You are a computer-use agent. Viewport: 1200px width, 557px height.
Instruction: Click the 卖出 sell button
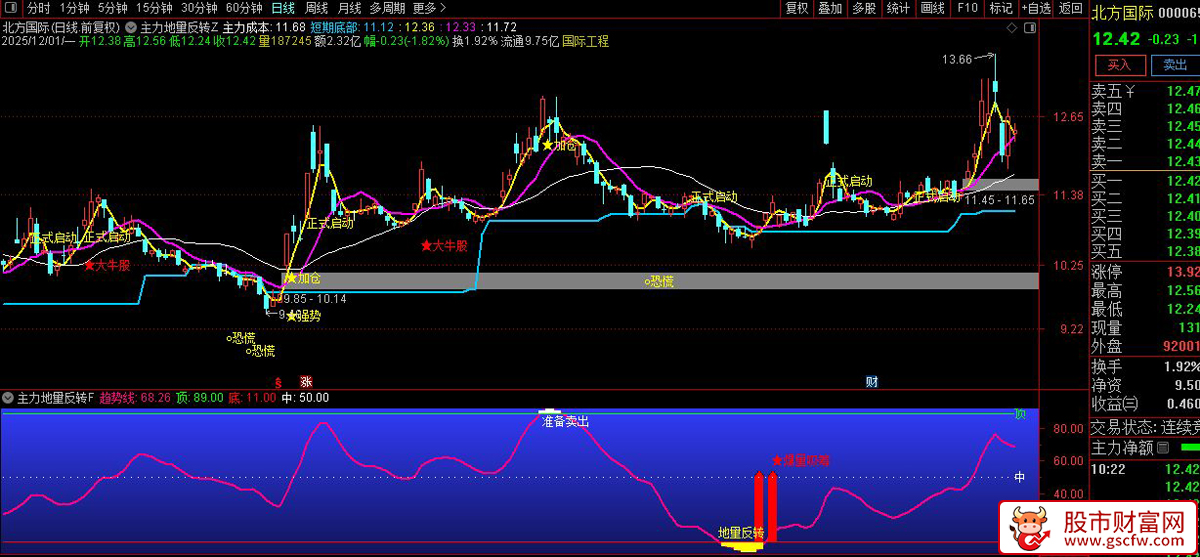[1175, 65]
